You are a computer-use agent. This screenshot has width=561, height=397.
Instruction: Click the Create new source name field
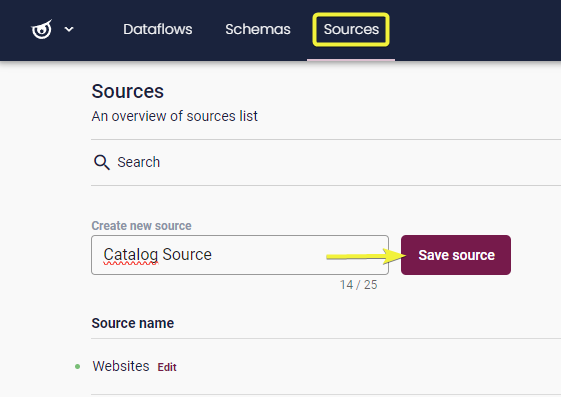[x=240, y=255]
